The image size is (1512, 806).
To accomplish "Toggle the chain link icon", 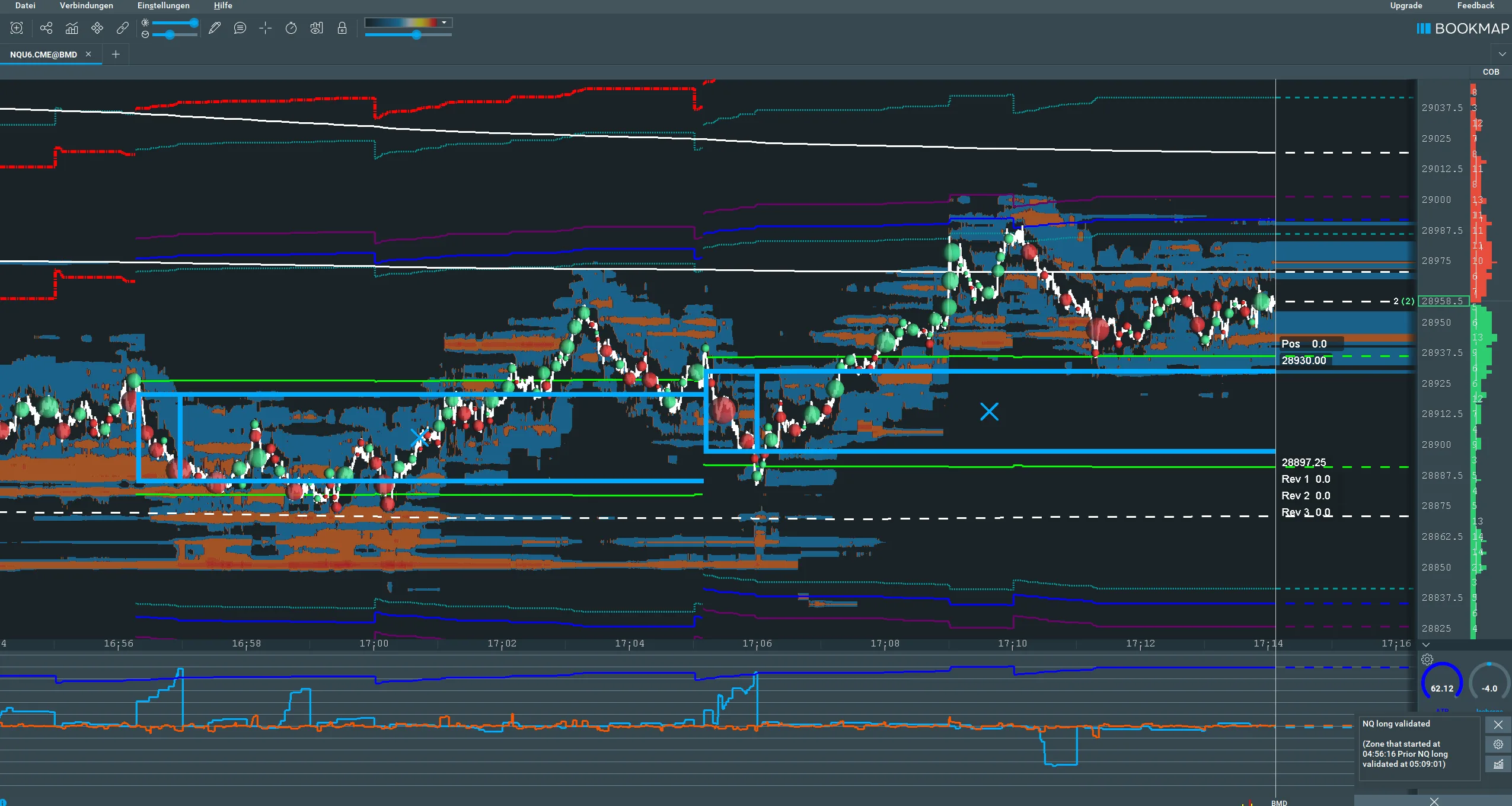I will (123, 28).
